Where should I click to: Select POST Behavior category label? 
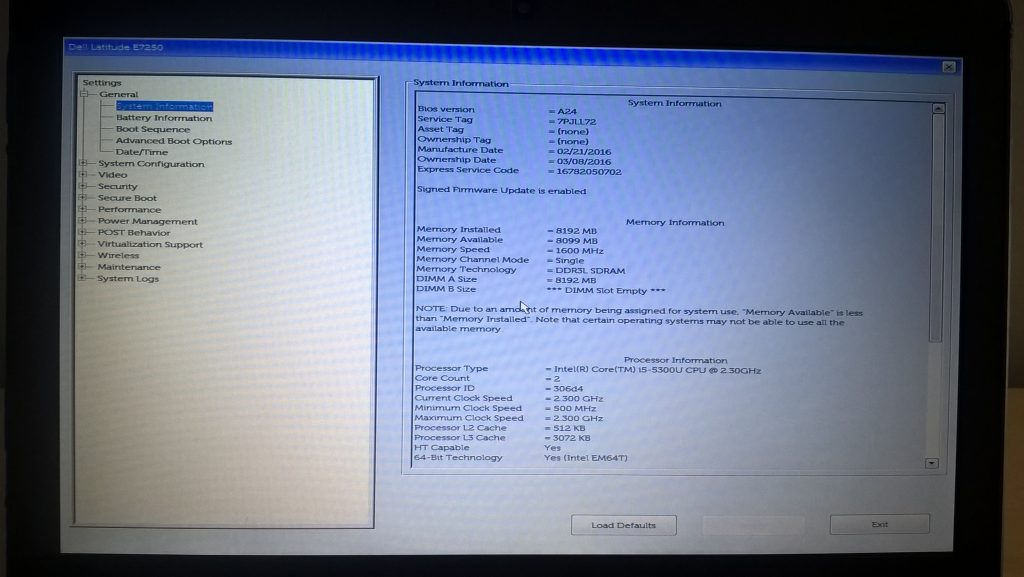pyautogui.click(x=134, y=232)
